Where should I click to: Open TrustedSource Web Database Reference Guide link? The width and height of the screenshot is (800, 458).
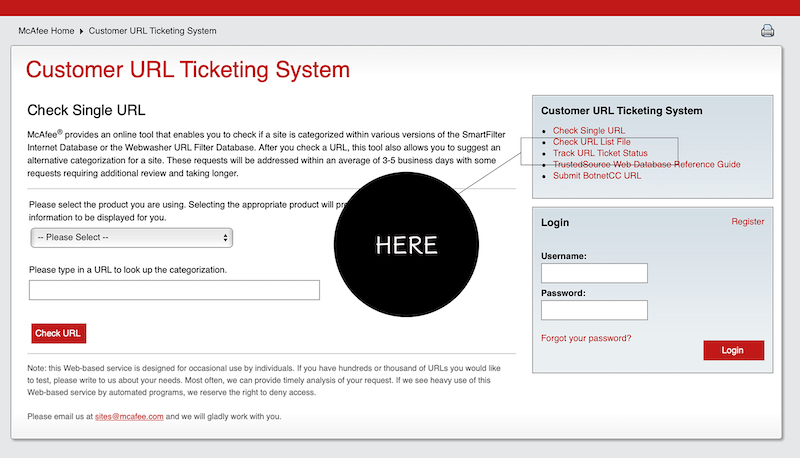(x=646, y=164)
